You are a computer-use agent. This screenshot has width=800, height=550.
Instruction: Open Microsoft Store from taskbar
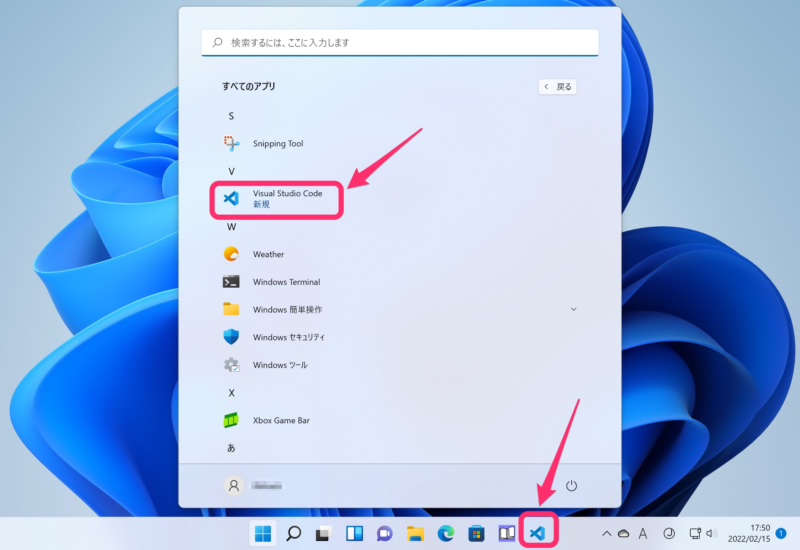pos(476,534)
